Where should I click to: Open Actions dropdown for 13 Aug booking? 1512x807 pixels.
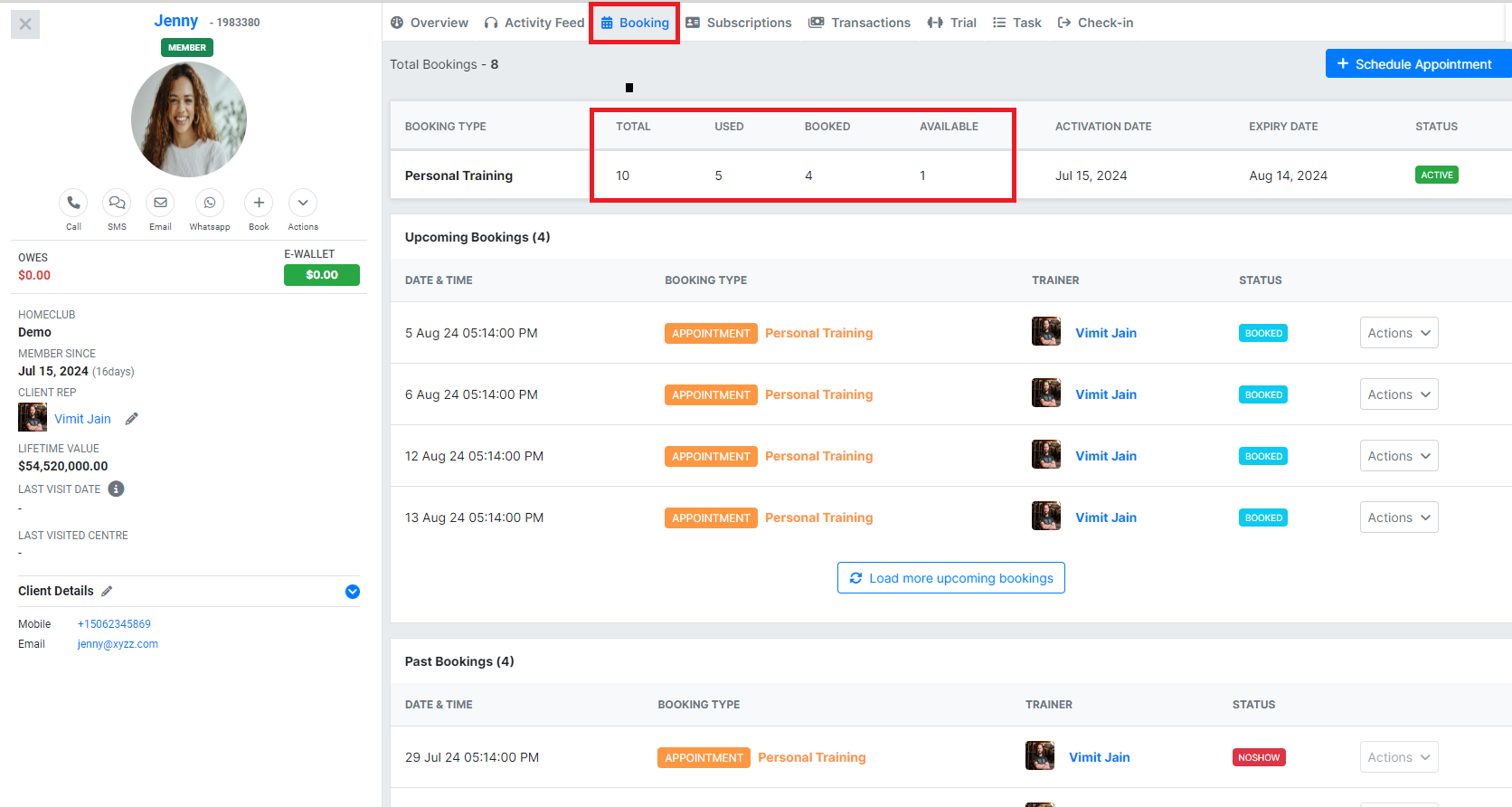[1398, 517]
